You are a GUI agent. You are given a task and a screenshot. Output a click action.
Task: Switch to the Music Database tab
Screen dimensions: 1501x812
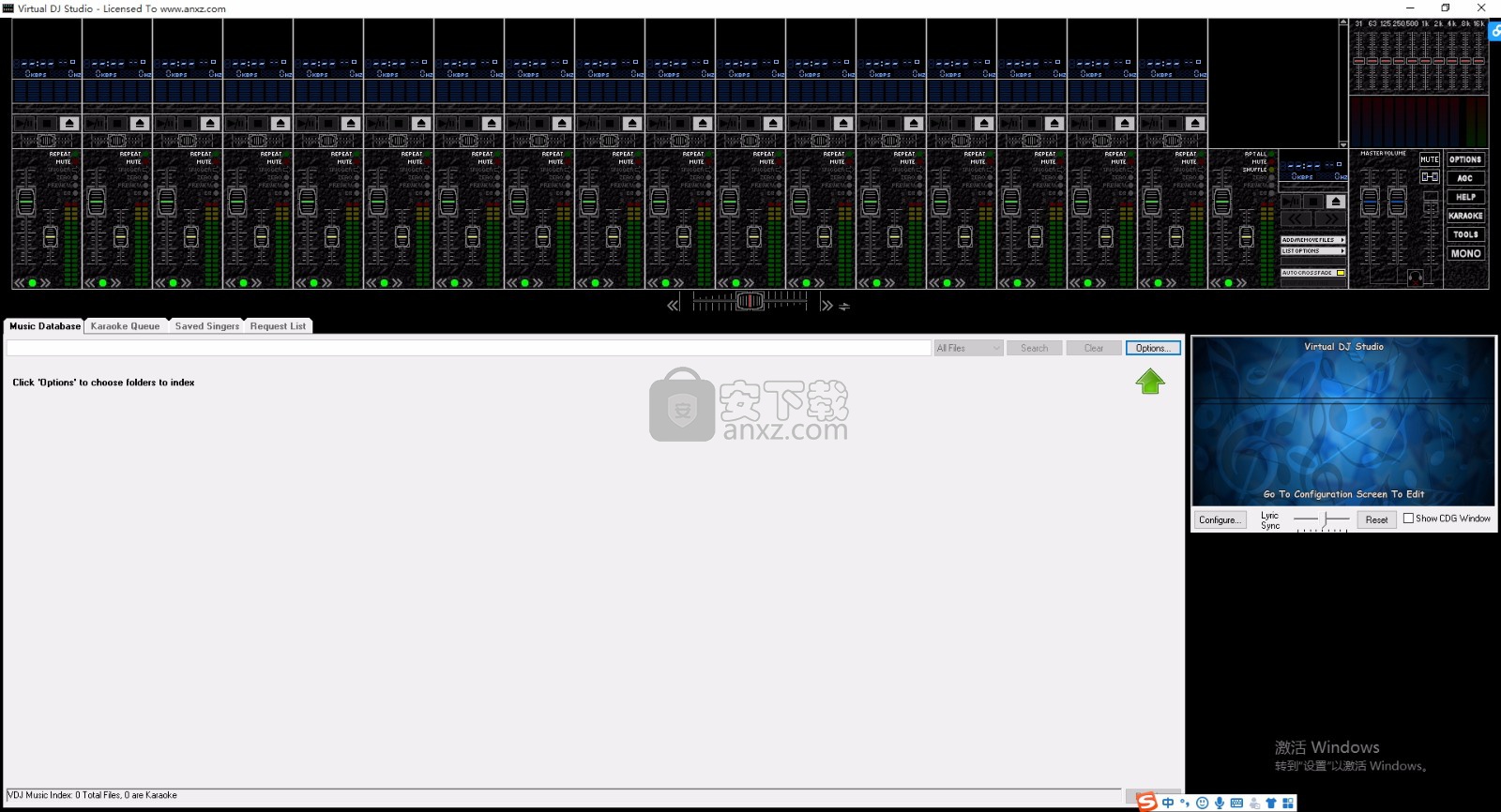click(44, 326)
